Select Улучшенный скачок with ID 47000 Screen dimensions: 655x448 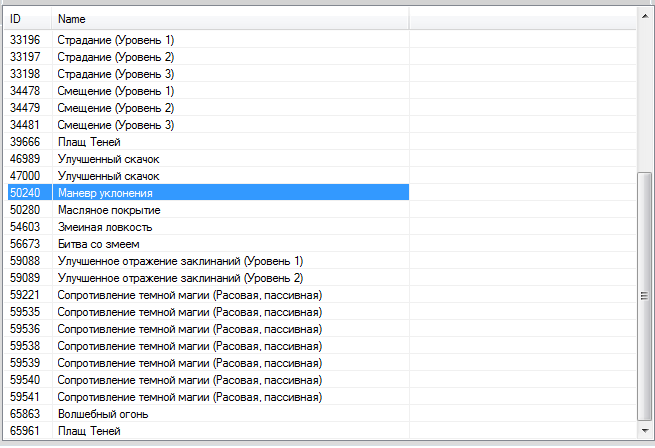[108, 176]
